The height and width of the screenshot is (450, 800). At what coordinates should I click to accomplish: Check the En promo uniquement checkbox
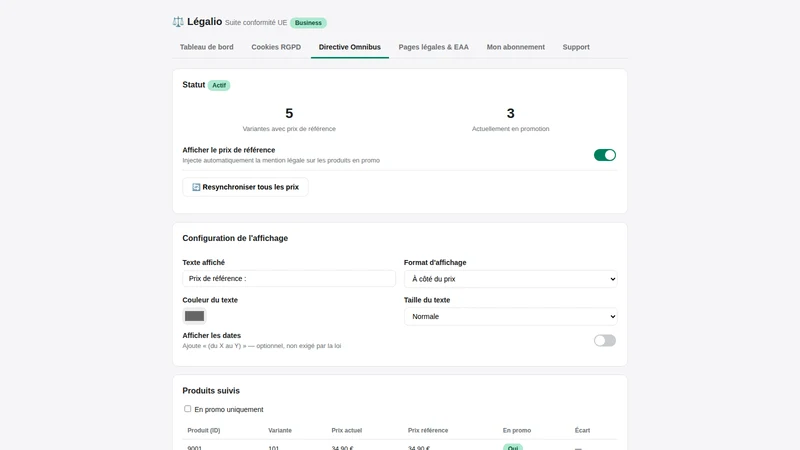(188, 409)
